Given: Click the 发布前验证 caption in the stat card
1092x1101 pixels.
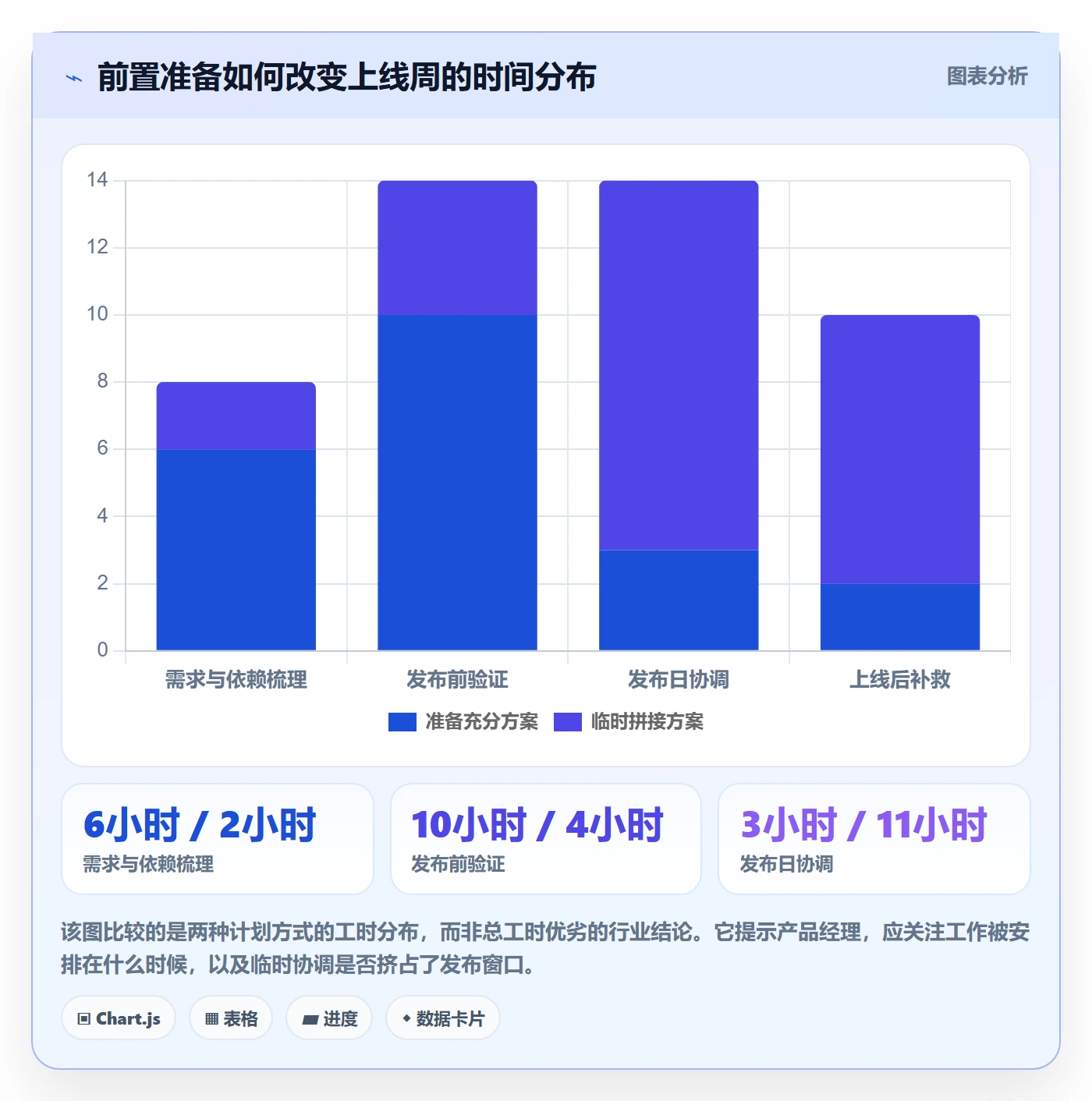Looking at the screenshot, I should 458,864.
